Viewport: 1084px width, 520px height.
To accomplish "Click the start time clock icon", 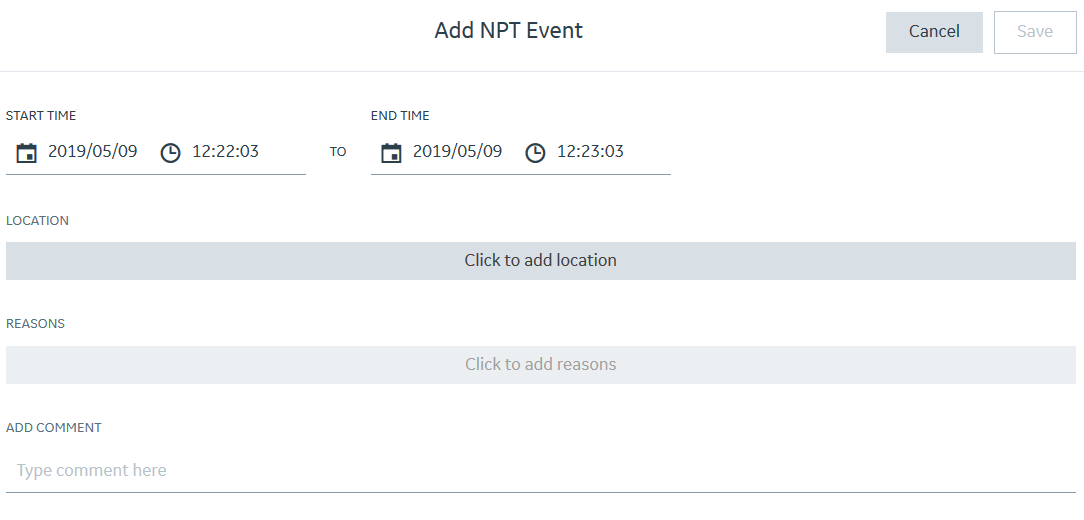I will 170,153.
